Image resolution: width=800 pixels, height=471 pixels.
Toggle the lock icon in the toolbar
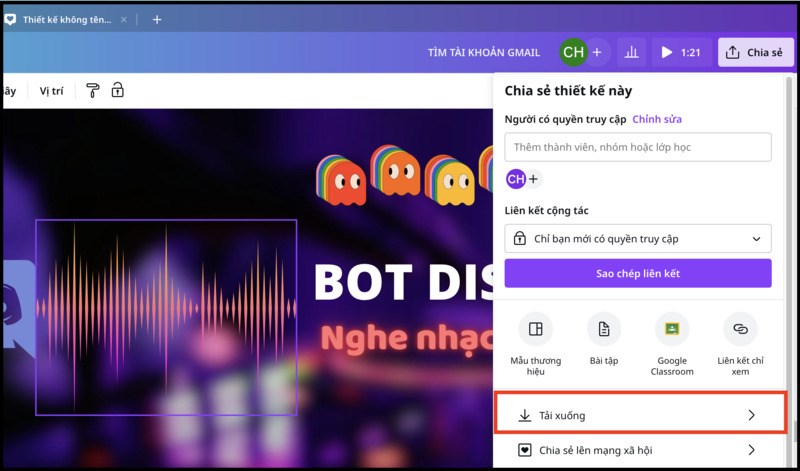coord(118,91)
